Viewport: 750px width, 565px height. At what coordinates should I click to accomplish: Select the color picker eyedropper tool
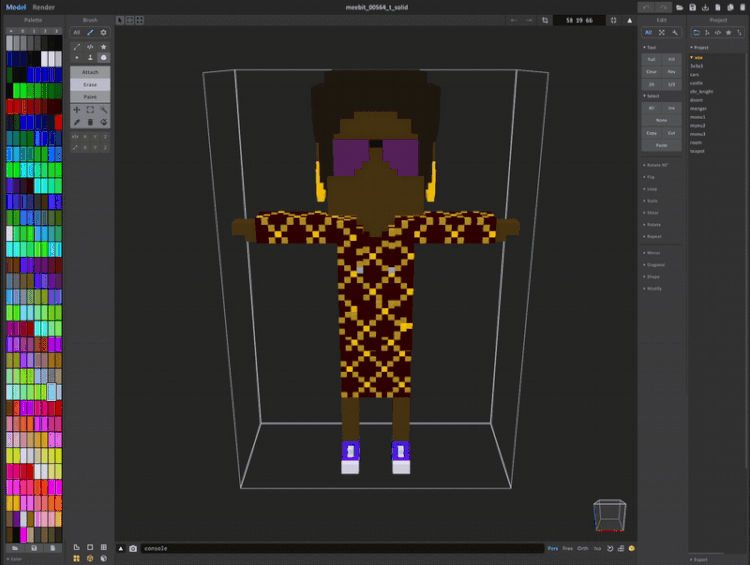tap(77, 122)
